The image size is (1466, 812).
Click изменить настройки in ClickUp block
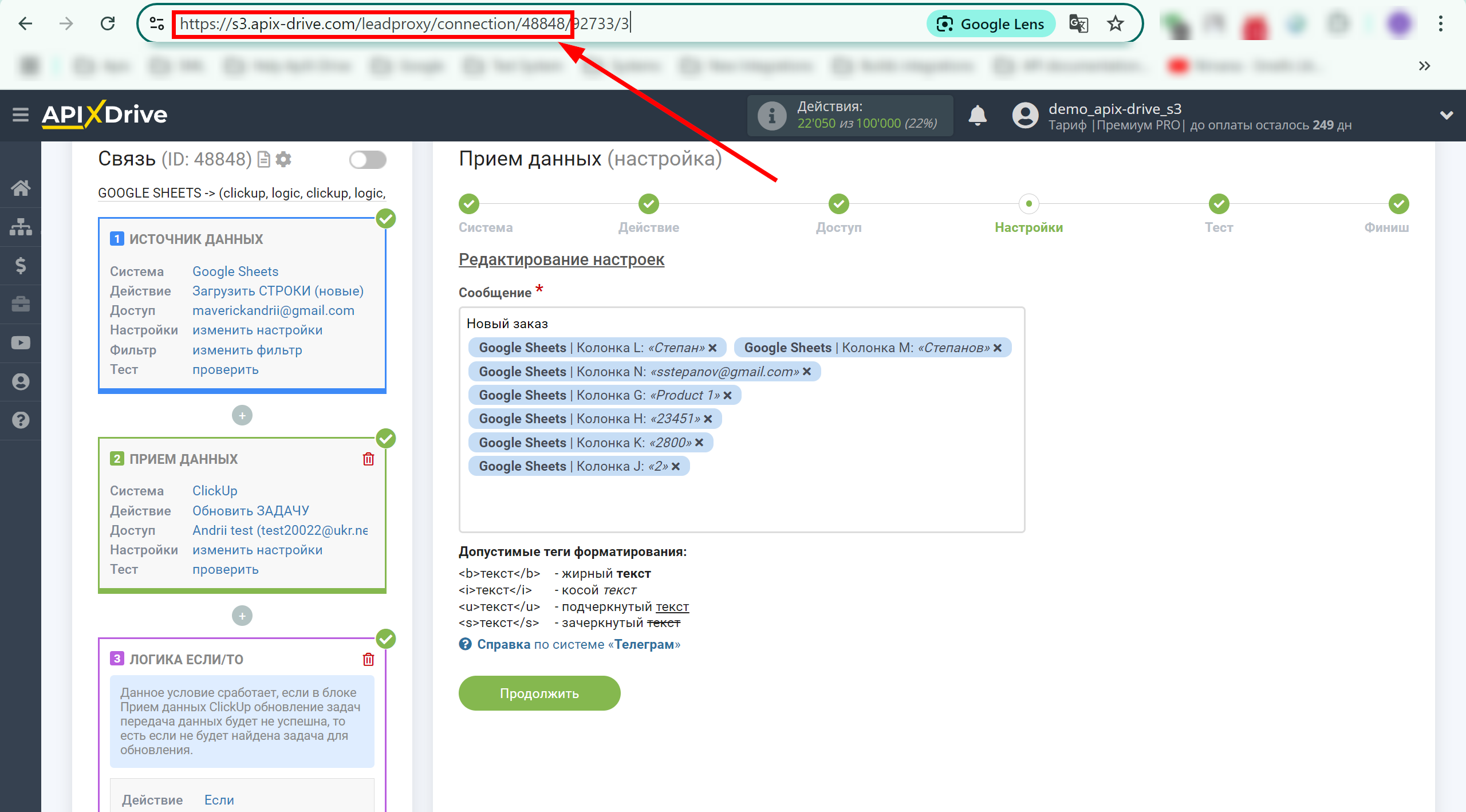258,550
